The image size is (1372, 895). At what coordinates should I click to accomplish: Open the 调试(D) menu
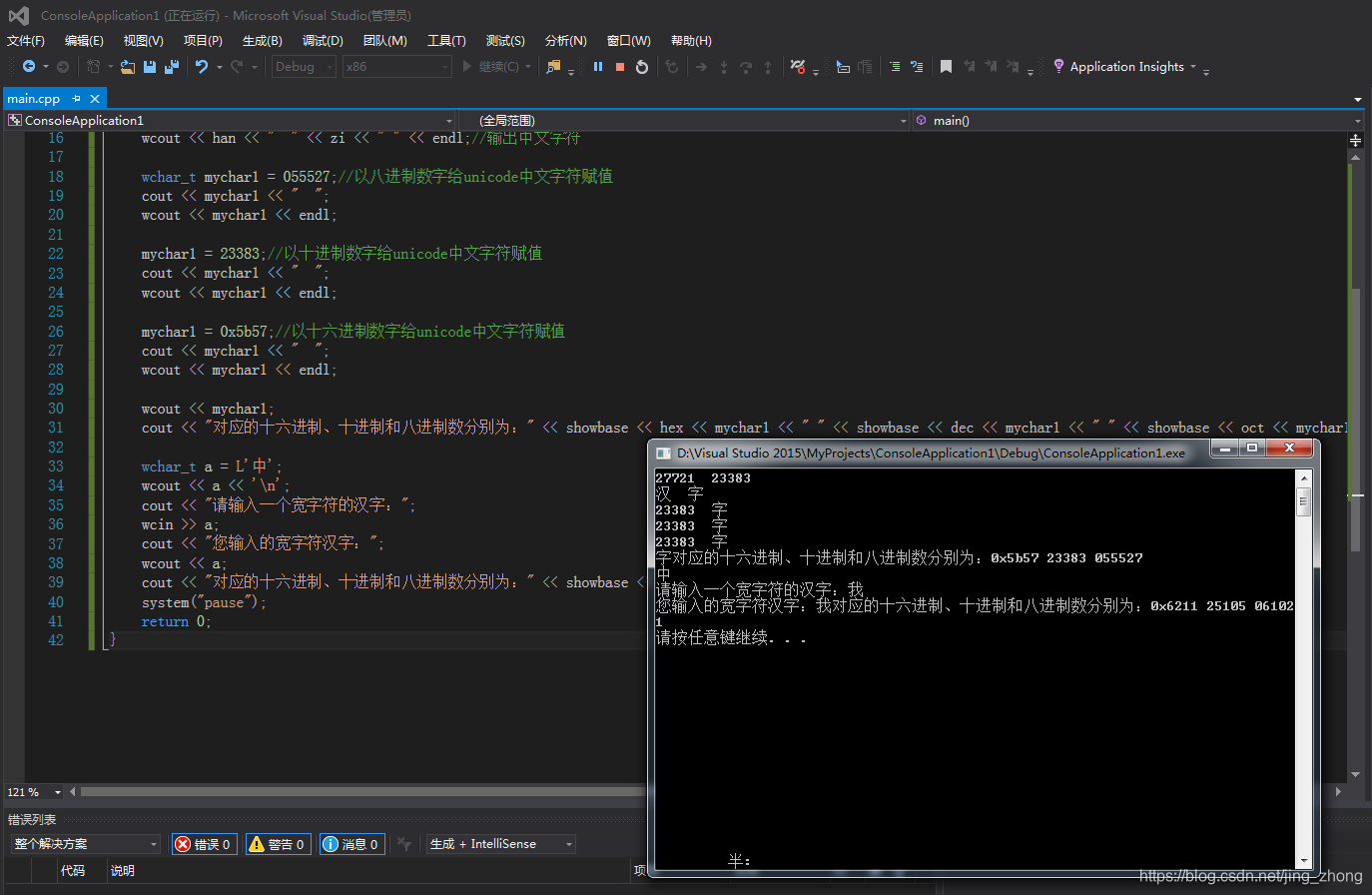tap(323, 40)
